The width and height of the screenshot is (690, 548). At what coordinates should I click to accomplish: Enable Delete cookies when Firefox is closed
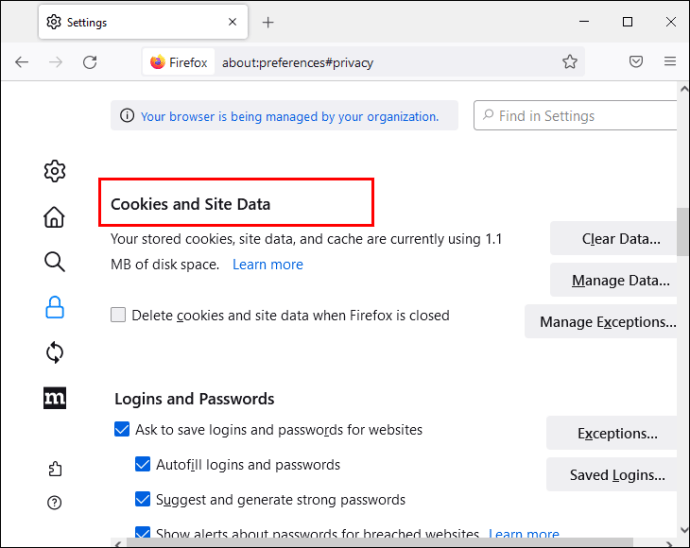pyautogui.click(x=118, y=315)
